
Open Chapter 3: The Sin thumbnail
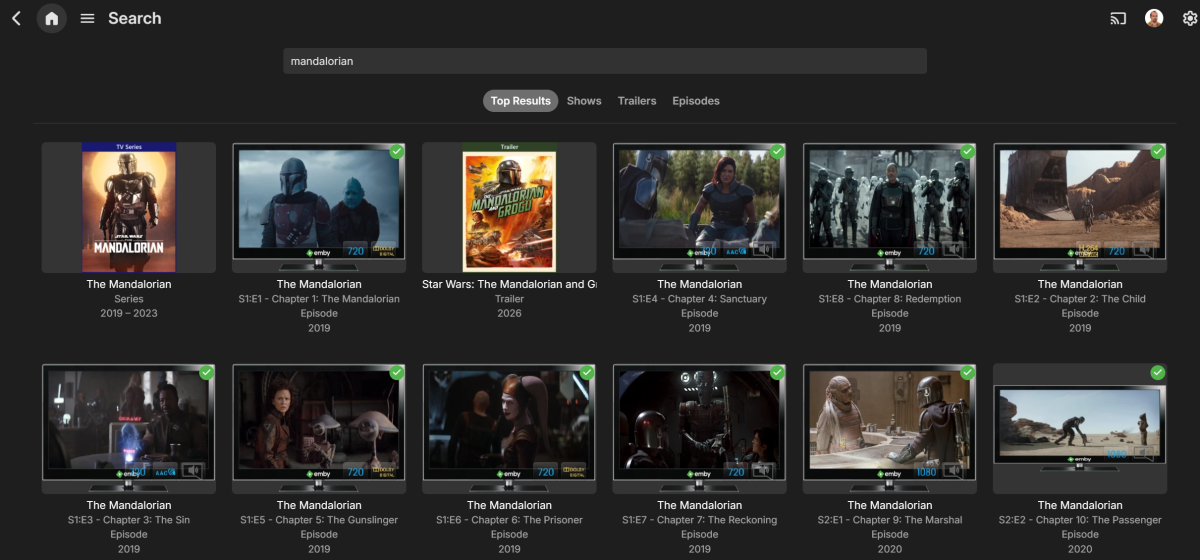click(129, 429)
